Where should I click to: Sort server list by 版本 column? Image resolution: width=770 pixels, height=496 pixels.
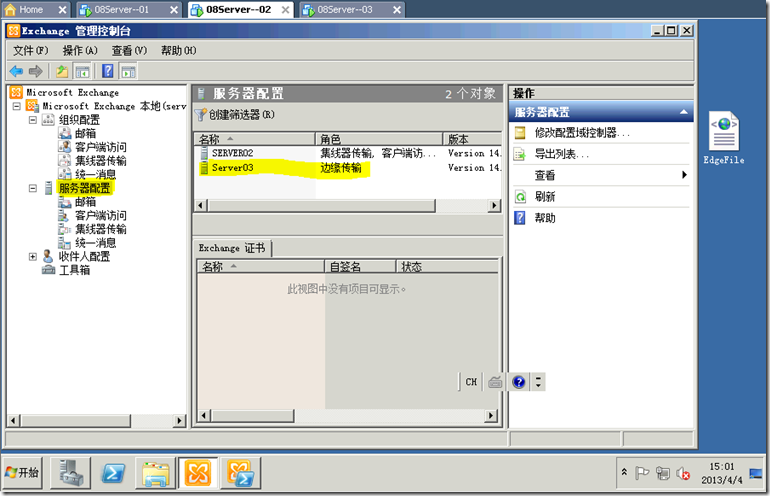pos(472,139)
